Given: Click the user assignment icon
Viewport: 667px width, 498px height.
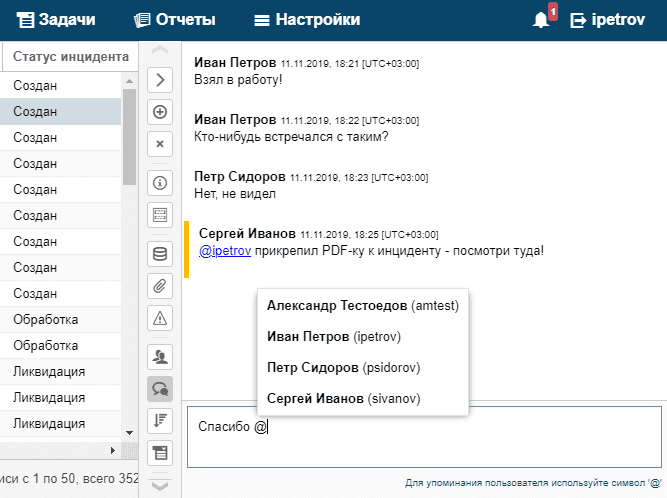Looking at the screenshot, I should coord(160,356).
